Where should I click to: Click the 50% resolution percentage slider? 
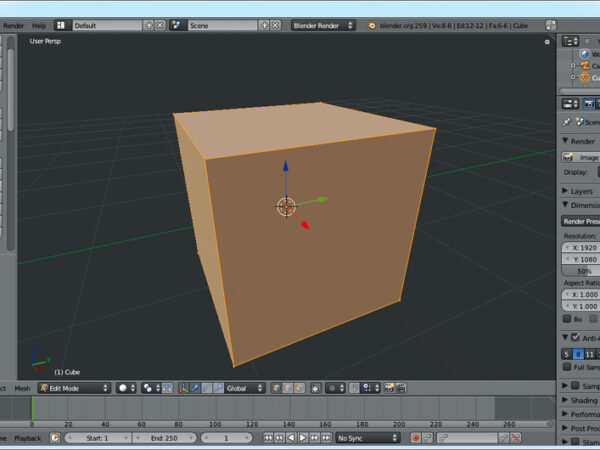[x=580, y=271]
